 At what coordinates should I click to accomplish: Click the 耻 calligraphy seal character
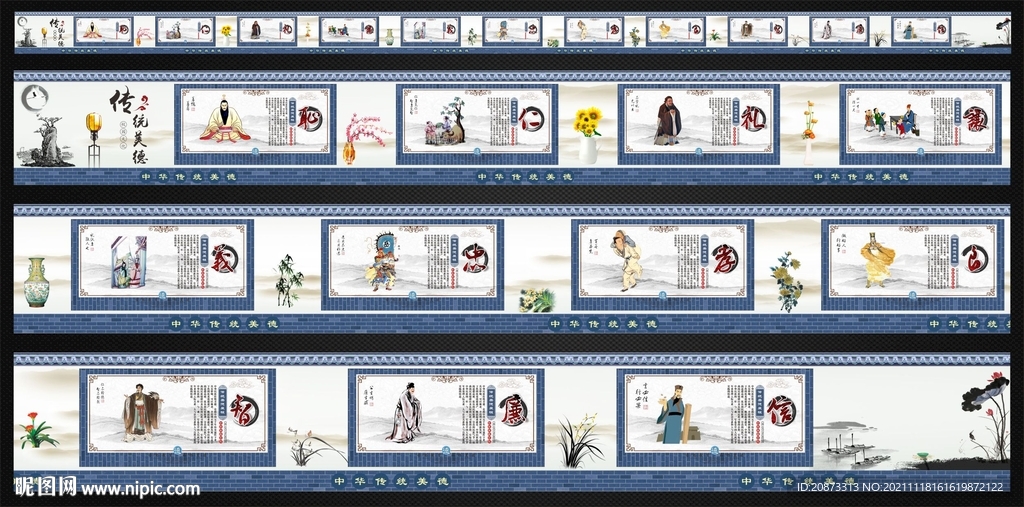[308, 119]
